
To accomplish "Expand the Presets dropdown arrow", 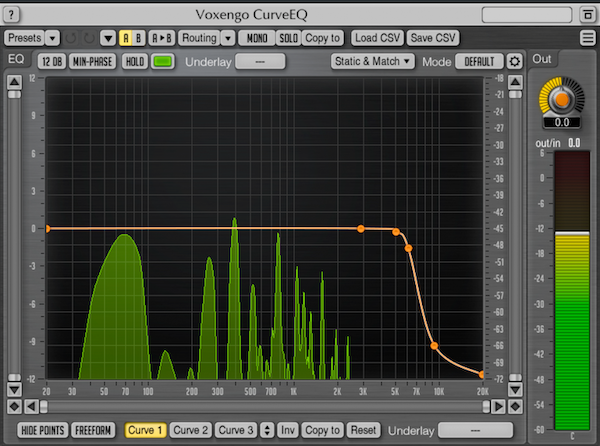I will [52, 38].
